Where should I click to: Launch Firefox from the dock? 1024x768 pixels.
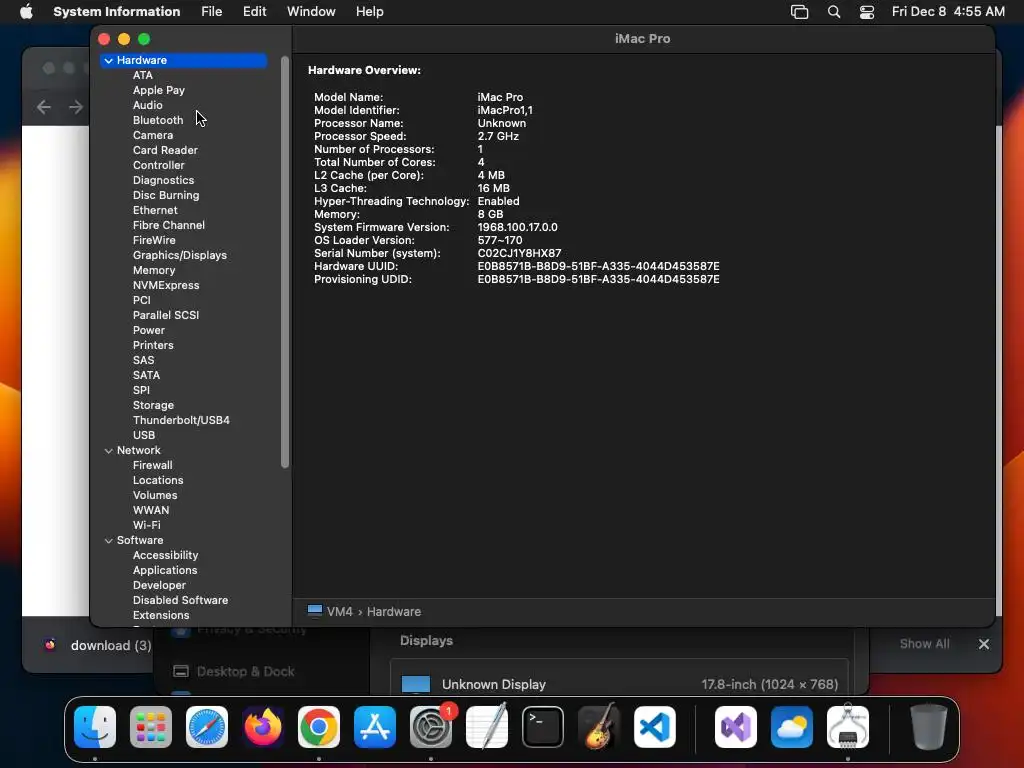click(x=263, y=726)
